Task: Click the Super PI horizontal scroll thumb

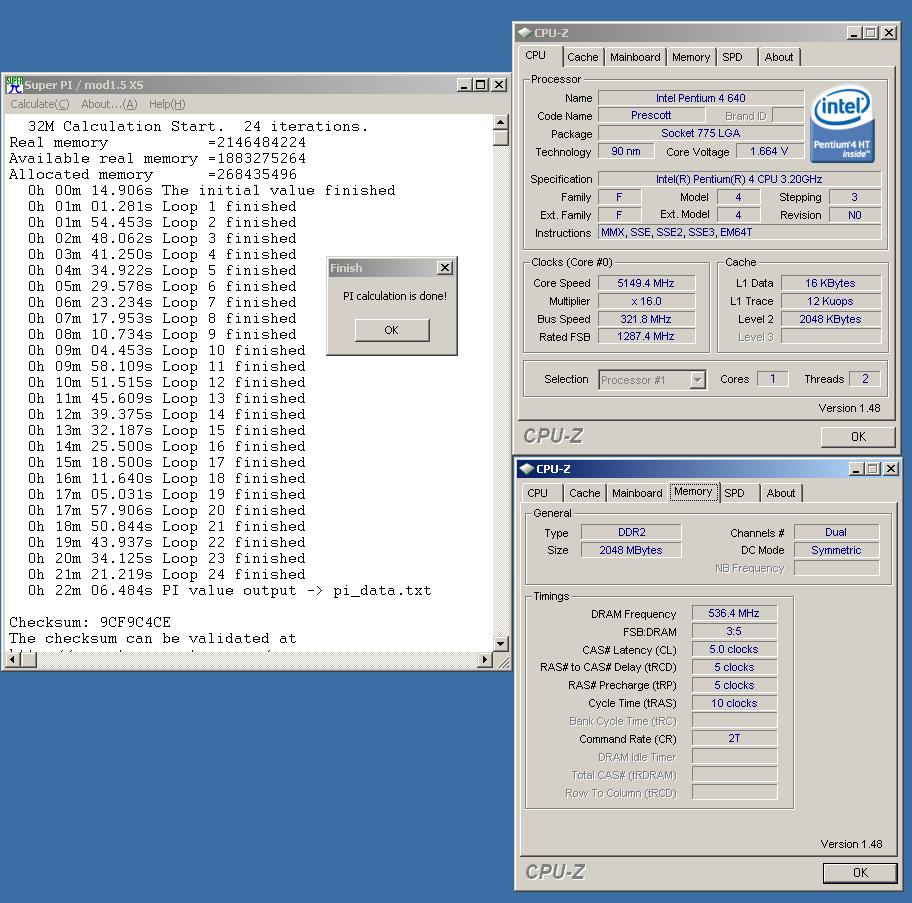Action: pos(29,660)
